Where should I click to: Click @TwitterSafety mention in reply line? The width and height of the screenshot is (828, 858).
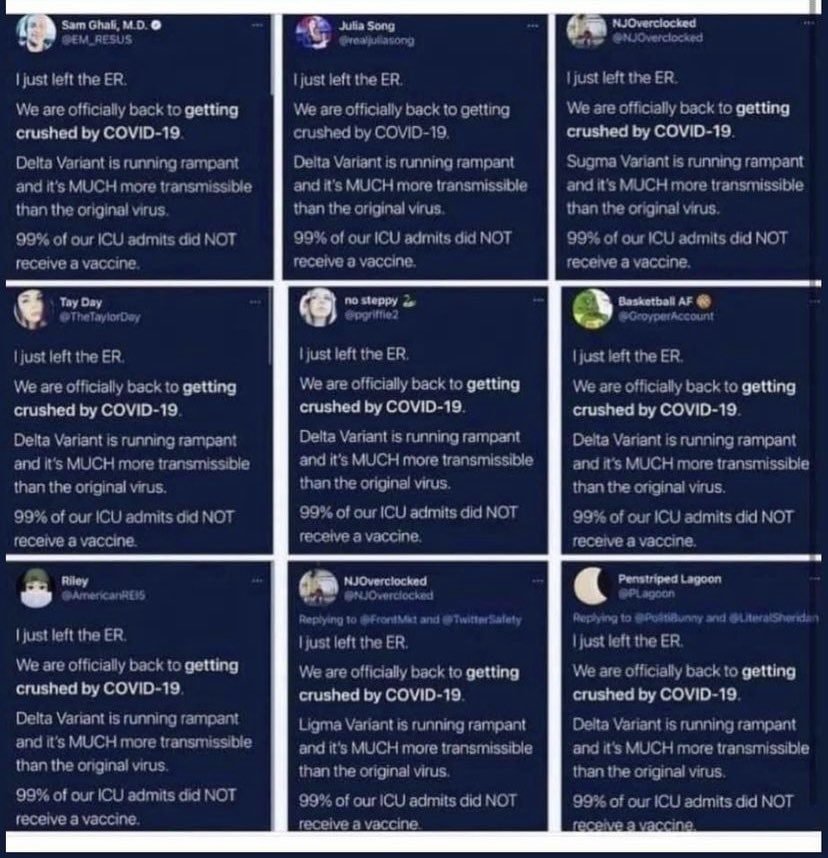pyautogui.click(x=481, y=620)
